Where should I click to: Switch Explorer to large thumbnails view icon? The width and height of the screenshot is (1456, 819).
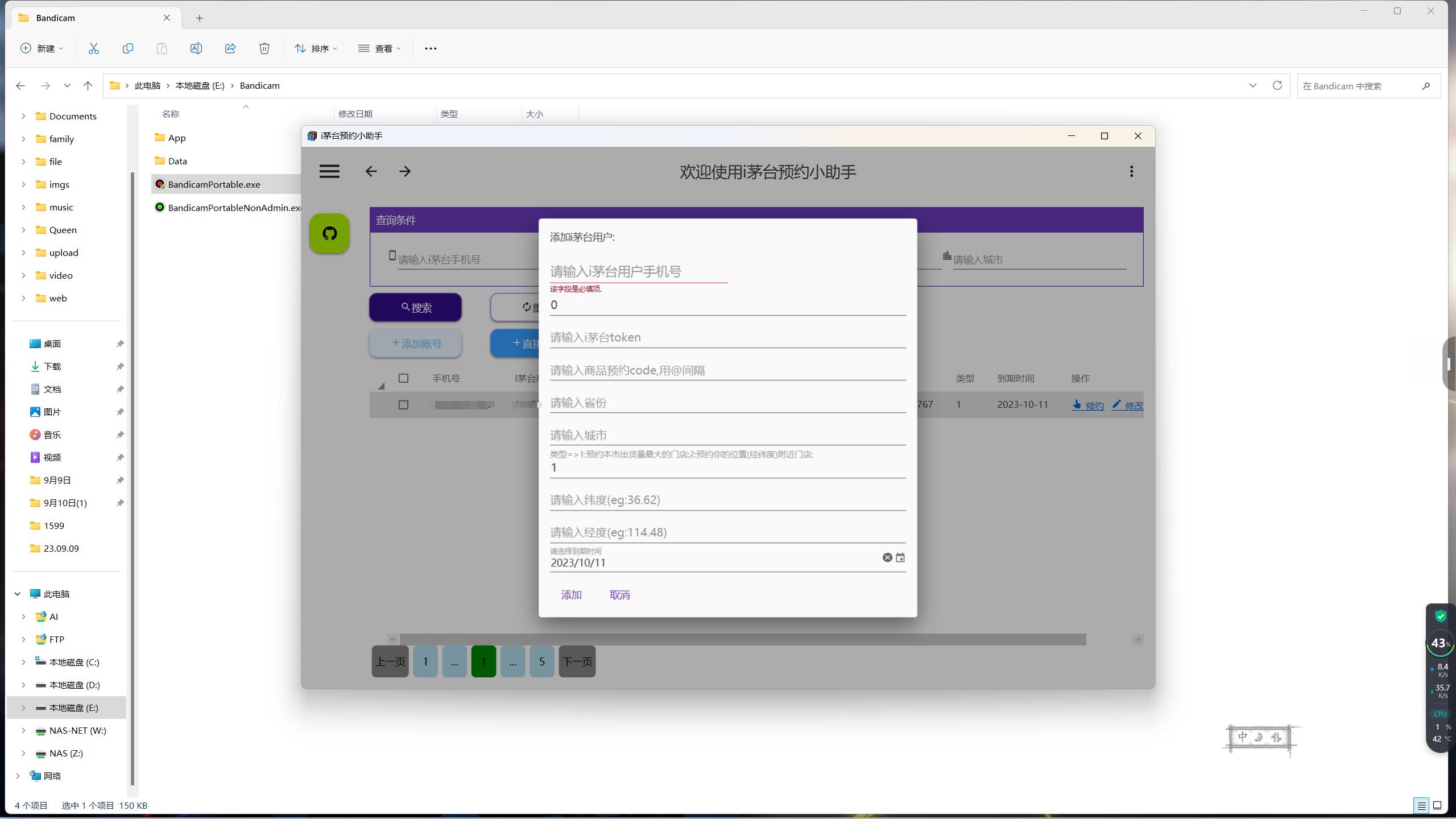1437,805
